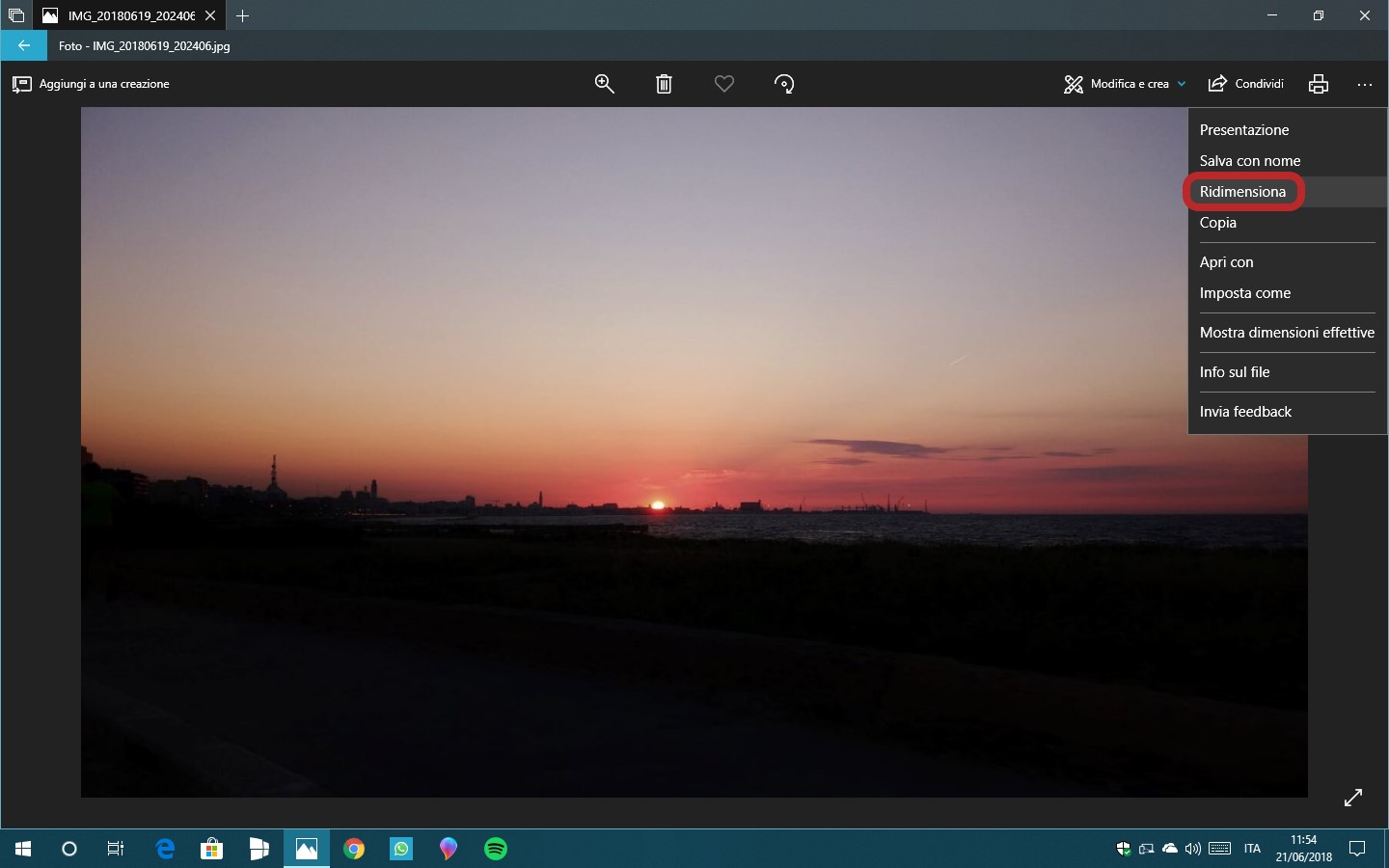
Task: Open the Action Center notifications icon
Action: (x=1357, y=849)
